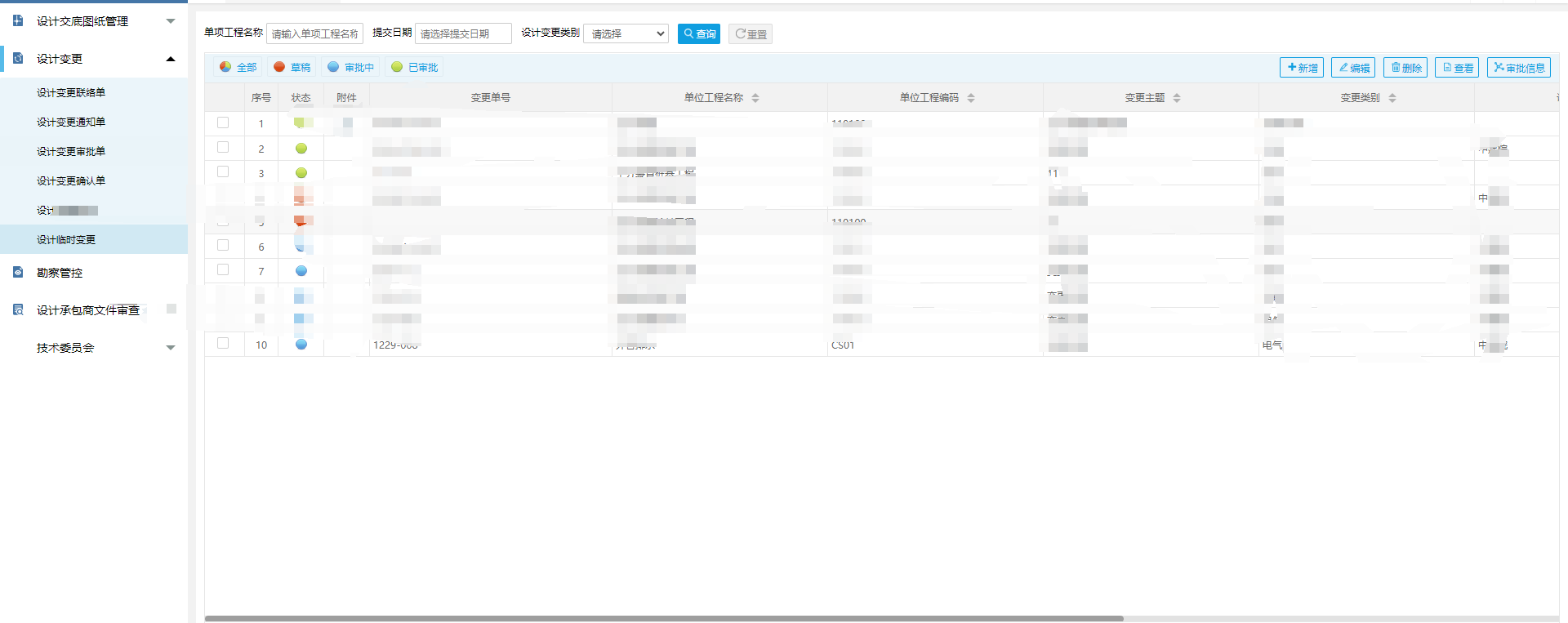1568x623 pixels.
Task: Sort by 变更主题 column arrows
Action: (x=1177, y=98)
